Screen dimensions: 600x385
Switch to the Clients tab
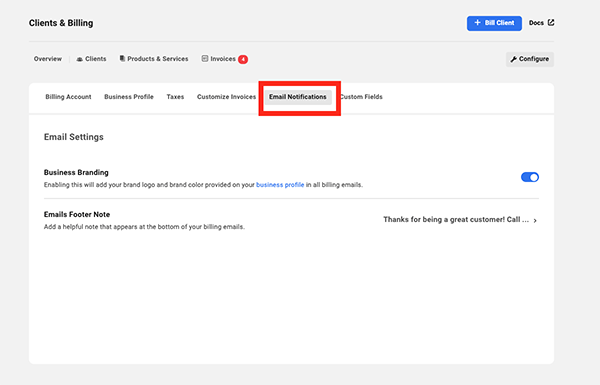[x=91, y=59]
